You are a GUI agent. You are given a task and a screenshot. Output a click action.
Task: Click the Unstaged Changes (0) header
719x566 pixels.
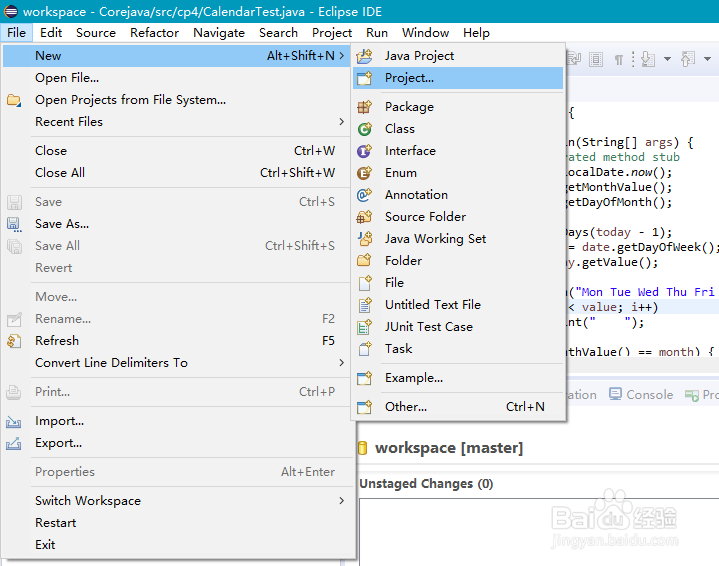[x=426, y=484]
